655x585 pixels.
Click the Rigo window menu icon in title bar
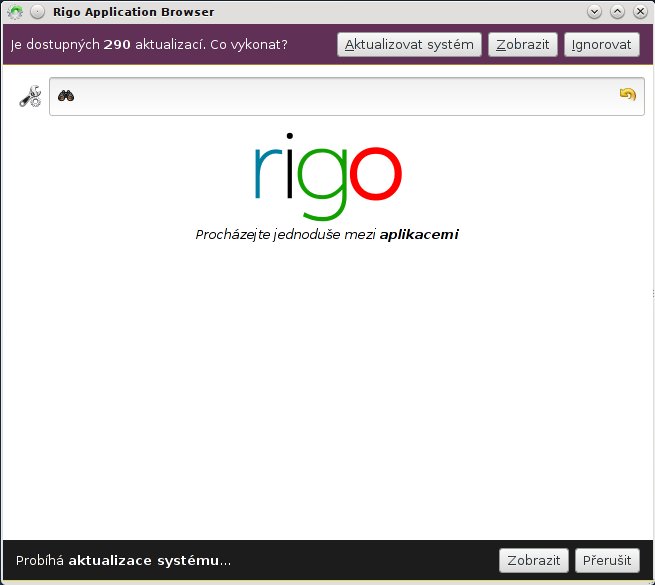point(15,12)
